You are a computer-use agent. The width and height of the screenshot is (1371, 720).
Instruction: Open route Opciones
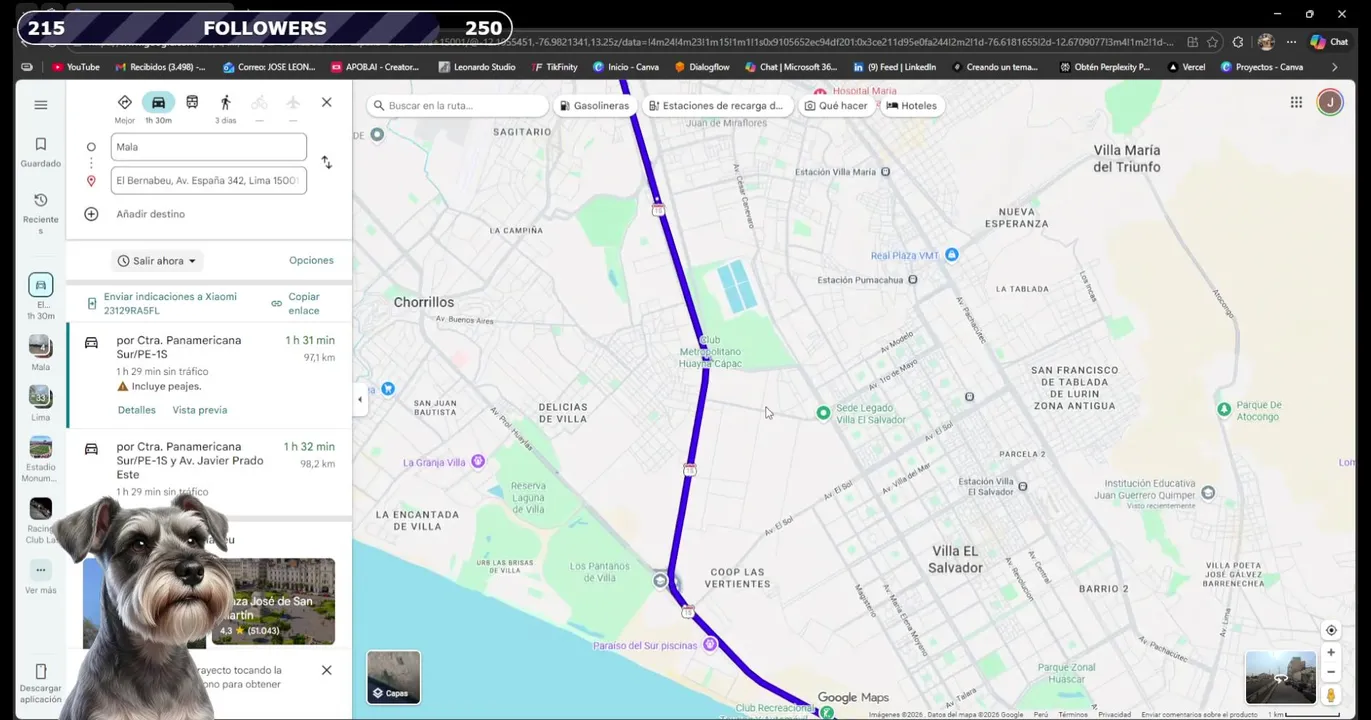pos(311,260)
